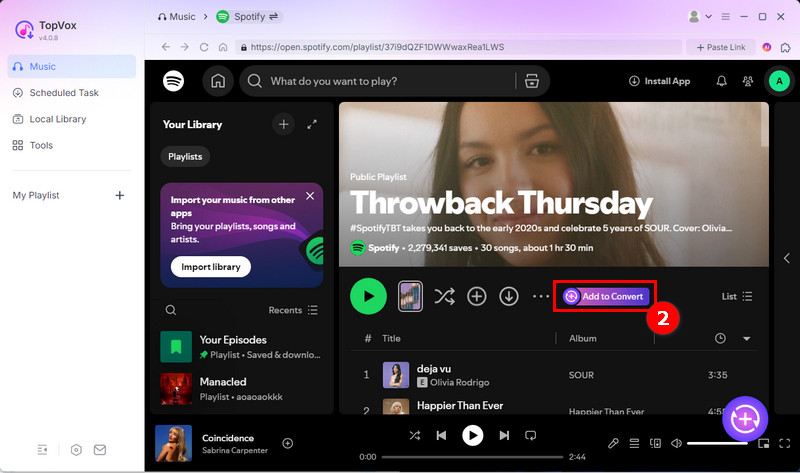Reload the Spotify page

coord(204,47)
